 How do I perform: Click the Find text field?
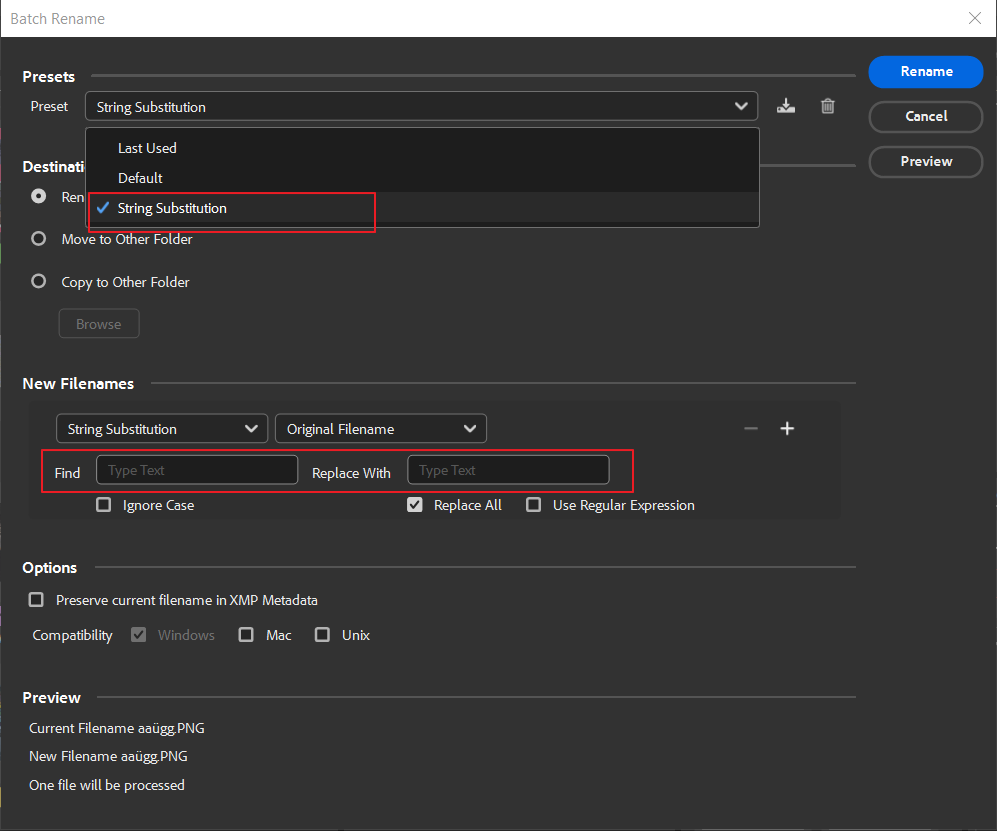196,469
